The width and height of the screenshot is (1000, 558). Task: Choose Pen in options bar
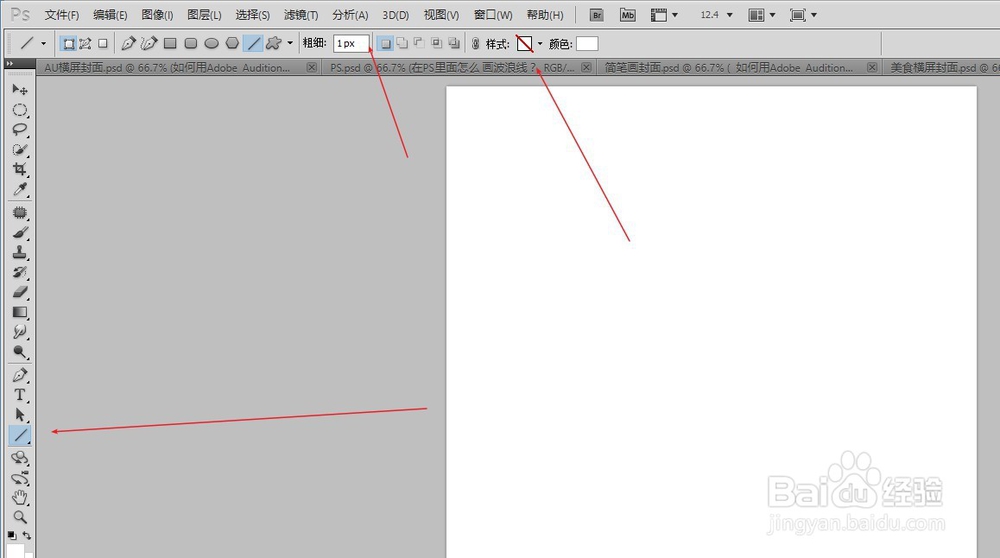click(x=128, y=43)
